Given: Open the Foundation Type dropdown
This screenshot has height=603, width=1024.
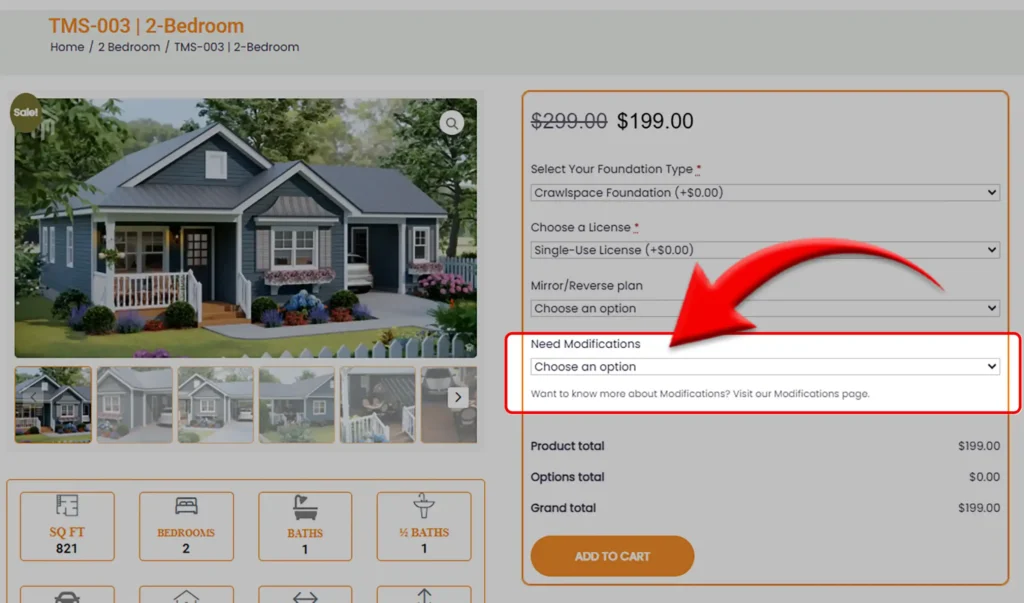Looking at the screenshot, I should (765, 193).
